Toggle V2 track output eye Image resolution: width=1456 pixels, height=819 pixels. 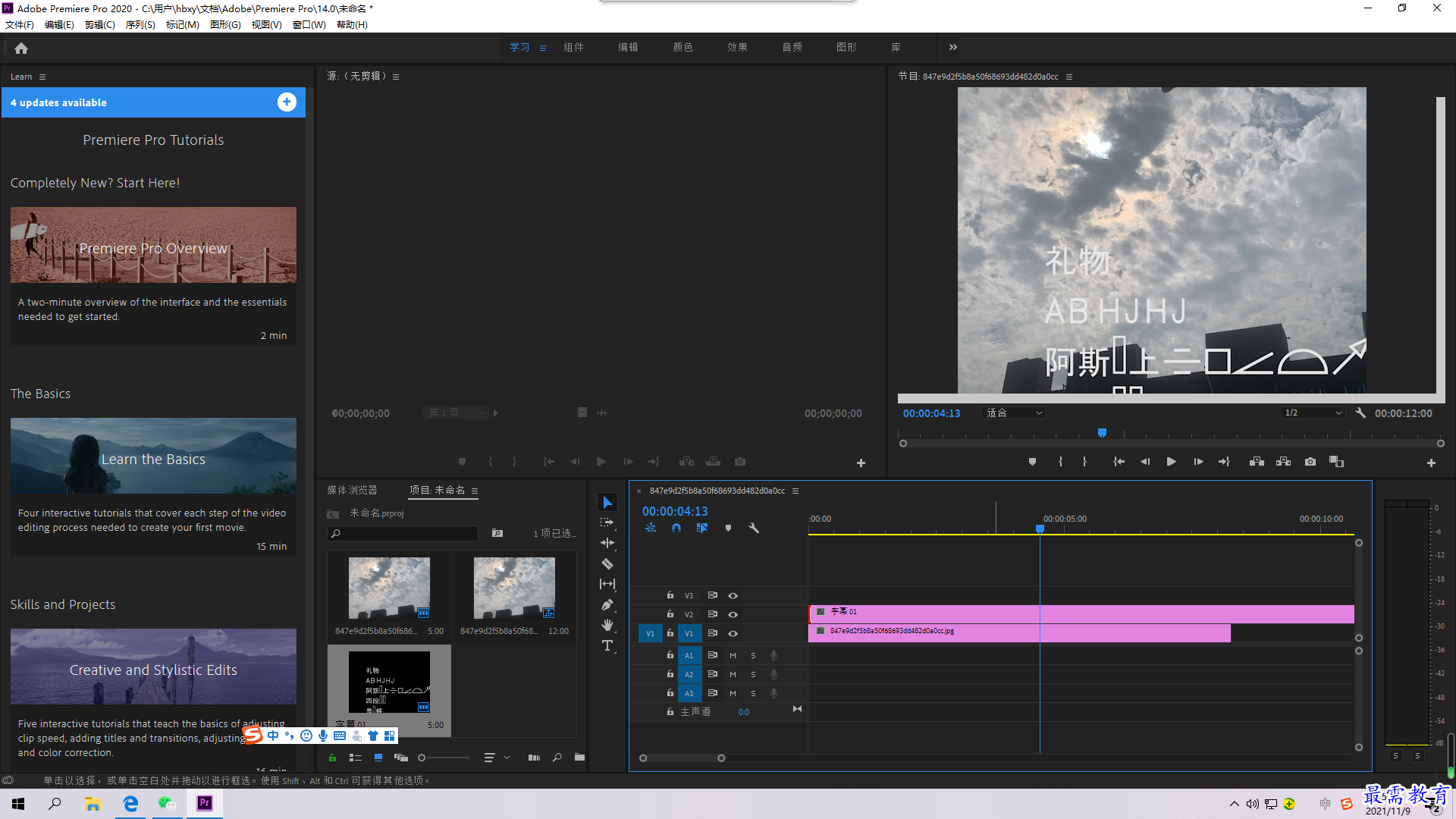click(733, 615)
